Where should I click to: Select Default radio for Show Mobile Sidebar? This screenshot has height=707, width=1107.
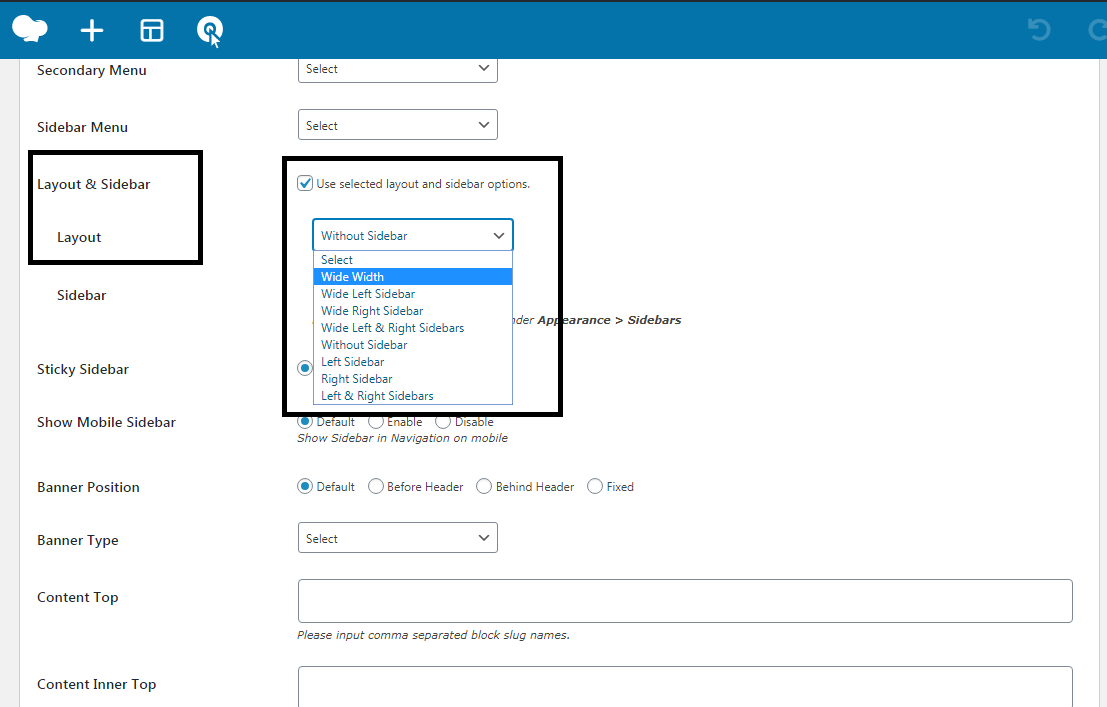pyautogui.click(x=305, y=422)
